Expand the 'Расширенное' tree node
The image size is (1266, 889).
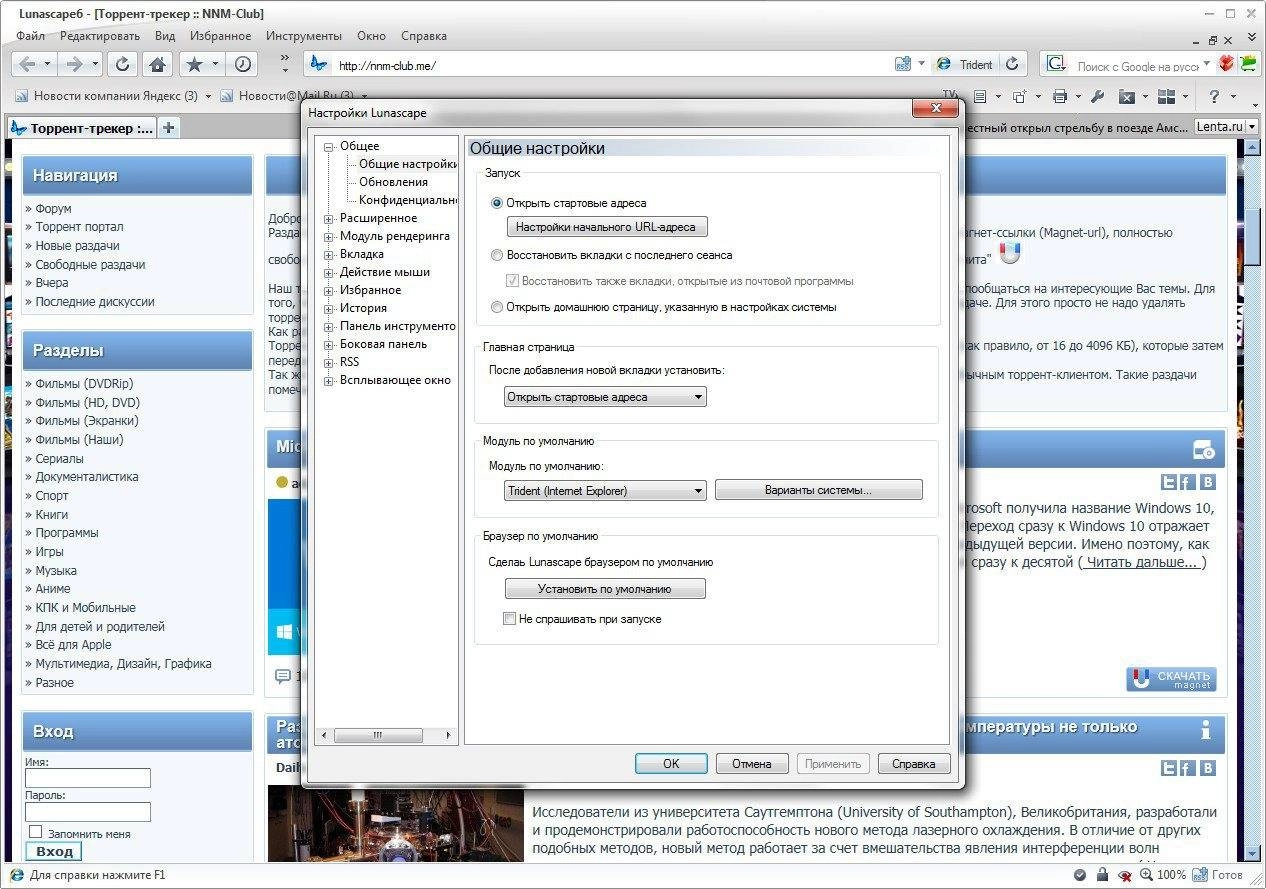328,218
